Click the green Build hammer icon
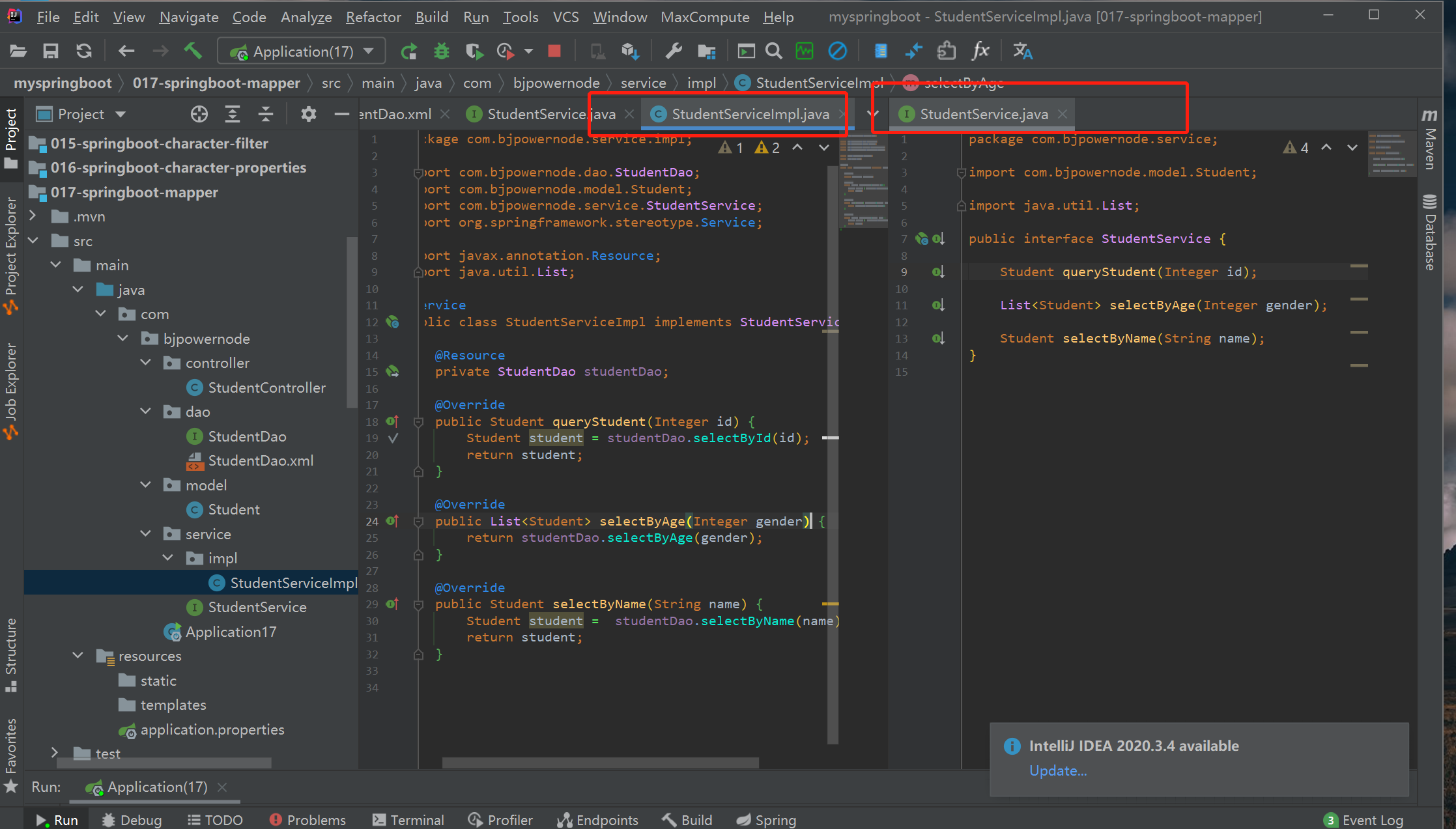Screen dimensions: 1456x829 pyautogui.click(x=193, y=51)
